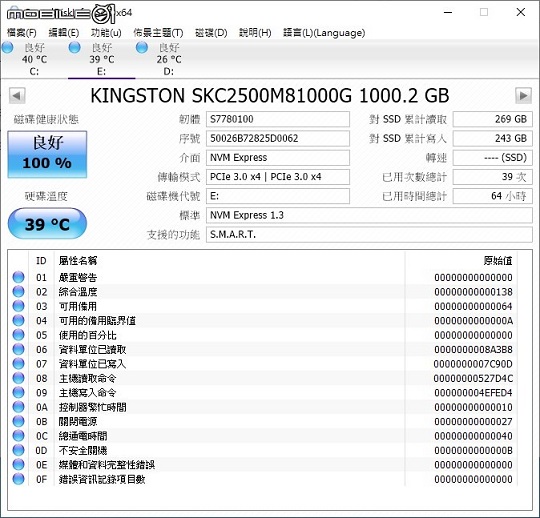Open the 磁碟(D) menu

tap(211, 33)
